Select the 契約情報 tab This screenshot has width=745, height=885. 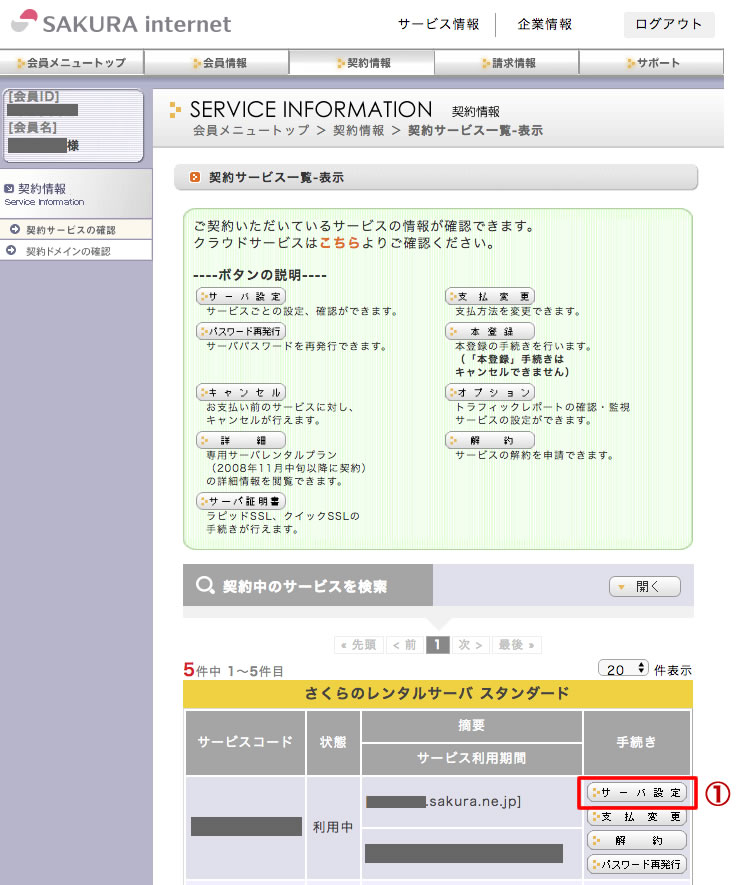[x=362, y=63]
